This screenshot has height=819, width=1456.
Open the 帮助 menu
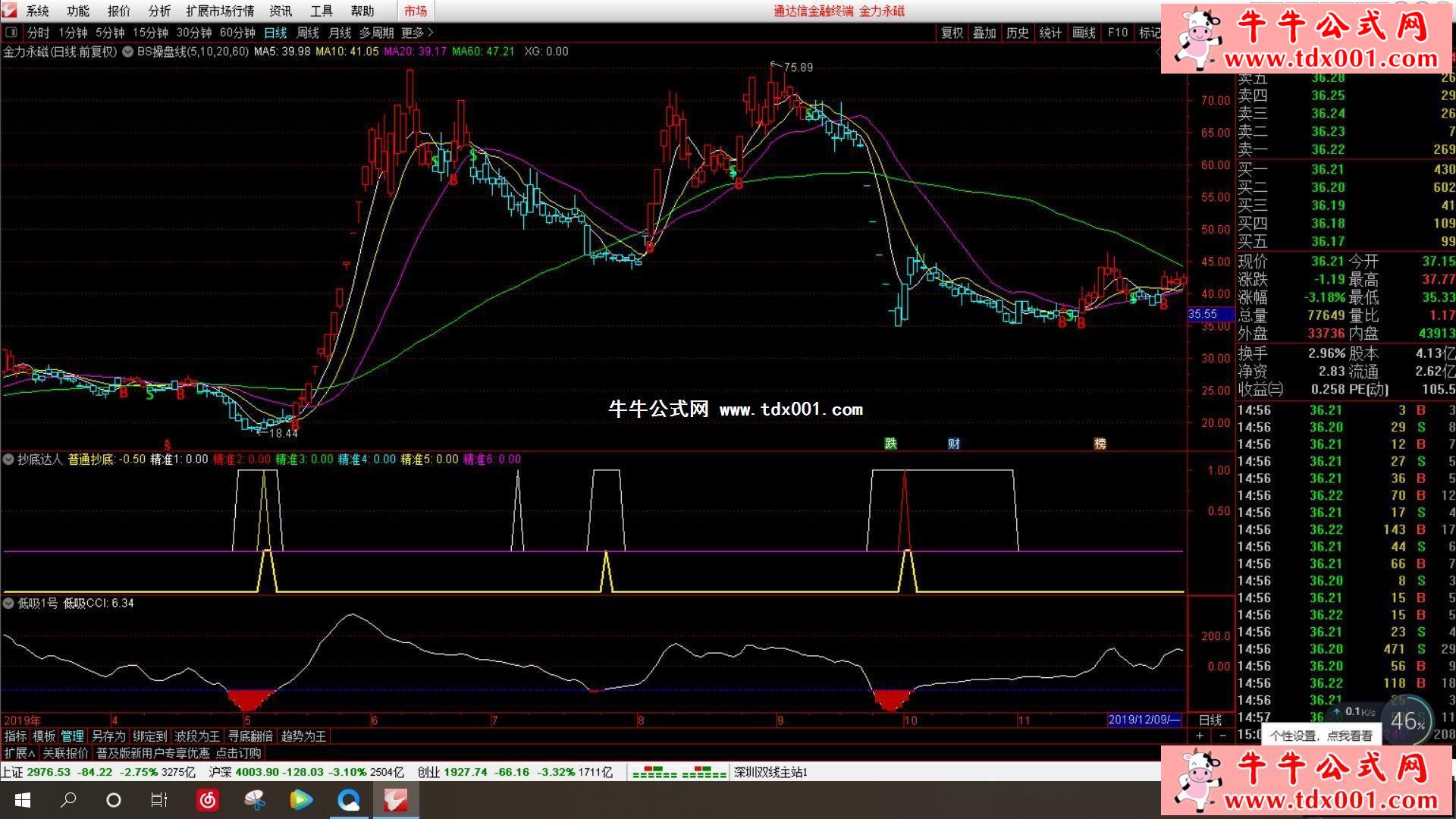click(362, 11)
